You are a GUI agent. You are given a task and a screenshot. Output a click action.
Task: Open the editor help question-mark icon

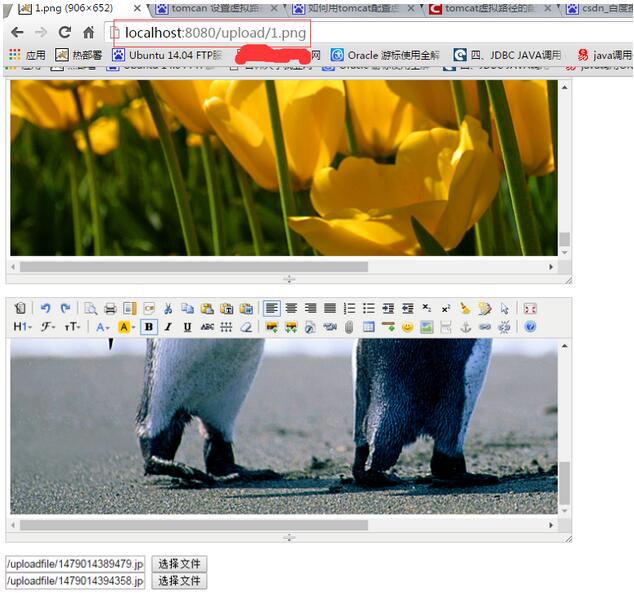(x=530, y=327)
